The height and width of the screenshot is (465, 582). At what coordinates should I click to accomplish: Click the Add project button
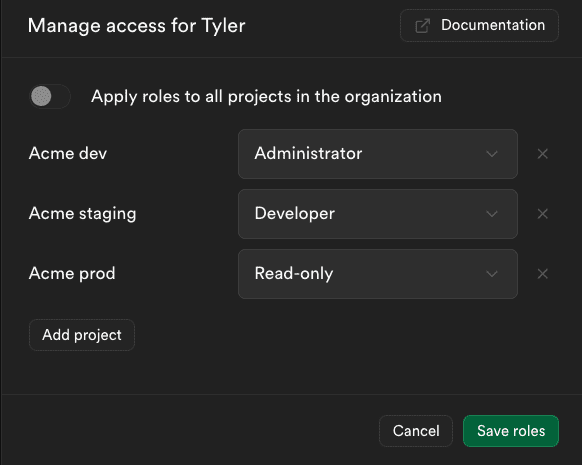pyautogui.click(x=82, y=335)
